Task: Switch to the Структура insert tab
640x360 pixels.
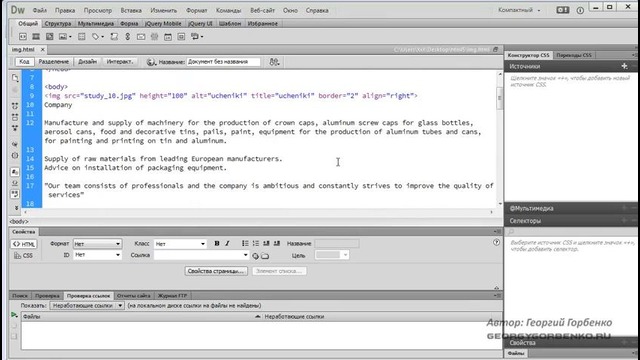Action: tap(58, 24)
